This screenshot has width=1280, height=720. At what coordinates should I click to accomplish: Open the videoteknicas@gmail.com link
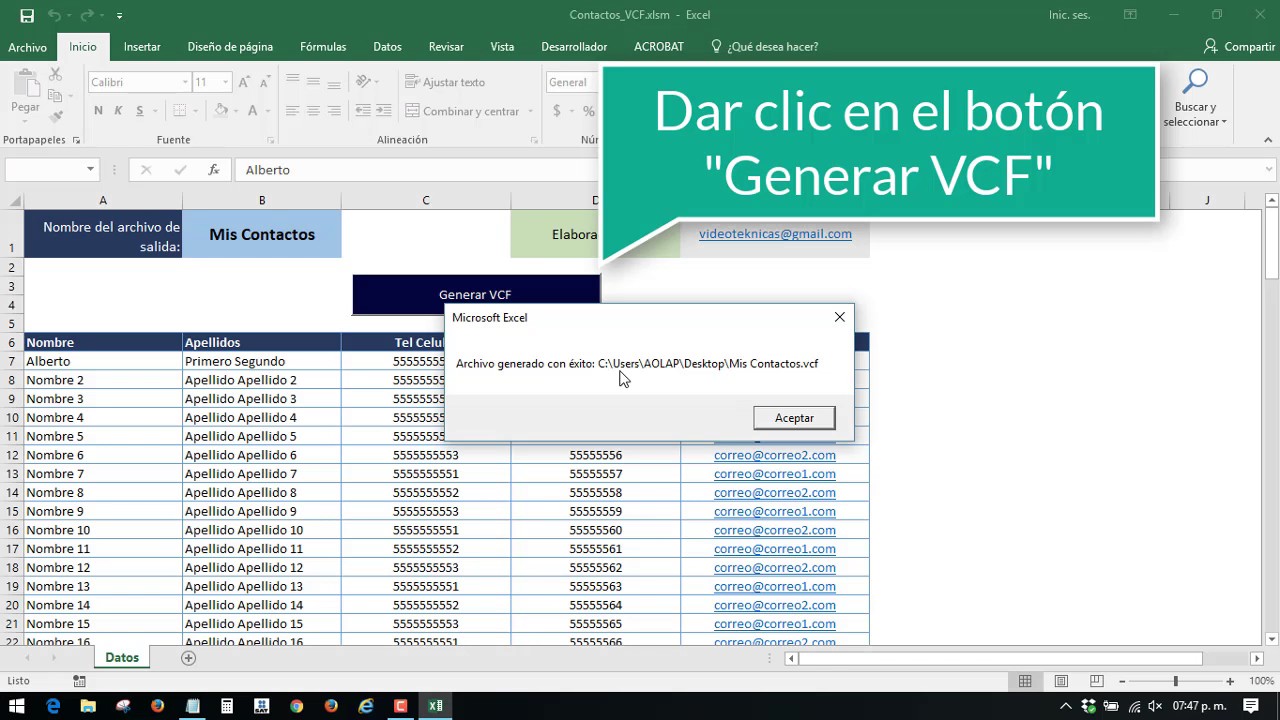point(775,234)
